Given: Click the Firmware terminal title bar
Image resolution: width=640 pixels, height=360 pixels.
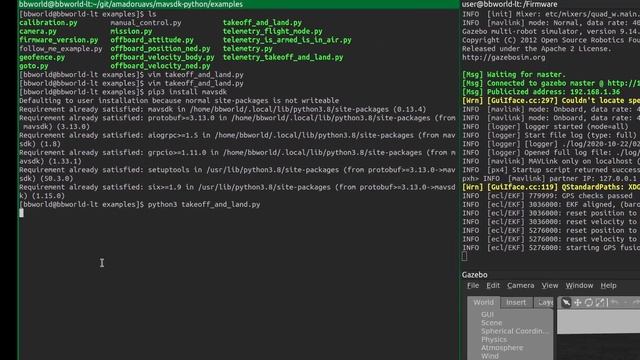Looking at the screenshot, I should [510, 4].
